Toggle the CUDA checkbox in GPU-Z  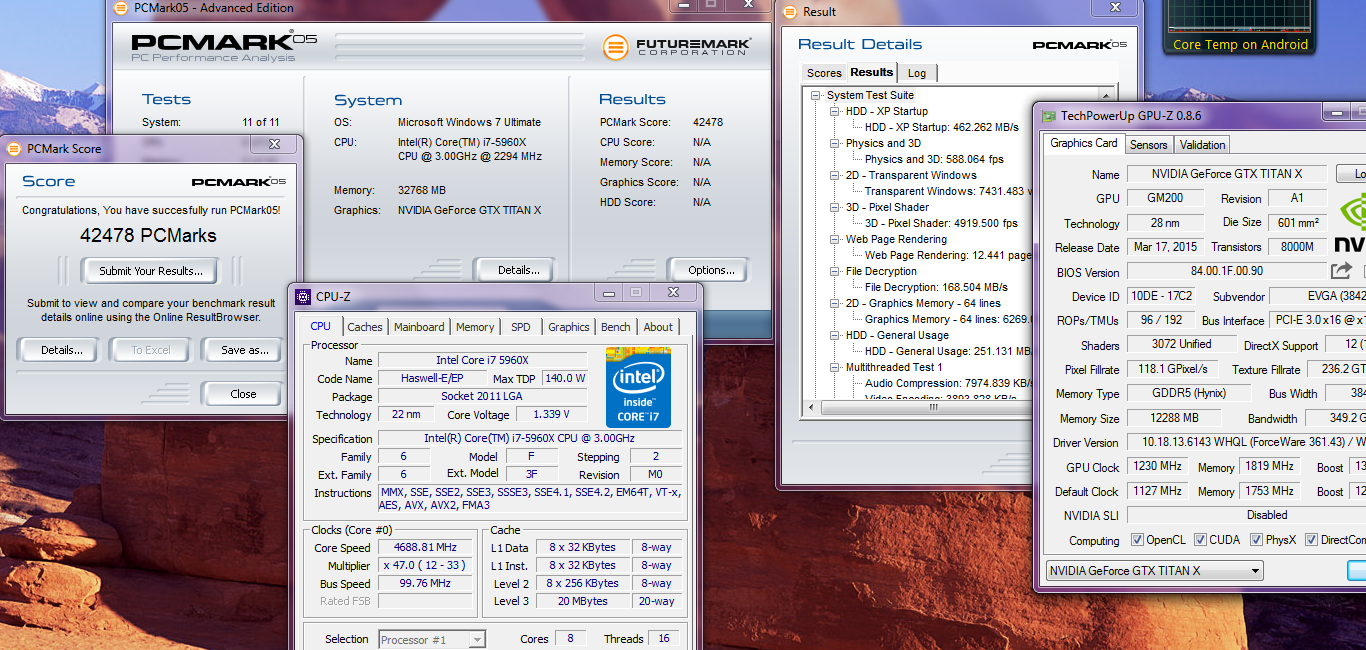pyautogui.click(x=1200, y=540)
